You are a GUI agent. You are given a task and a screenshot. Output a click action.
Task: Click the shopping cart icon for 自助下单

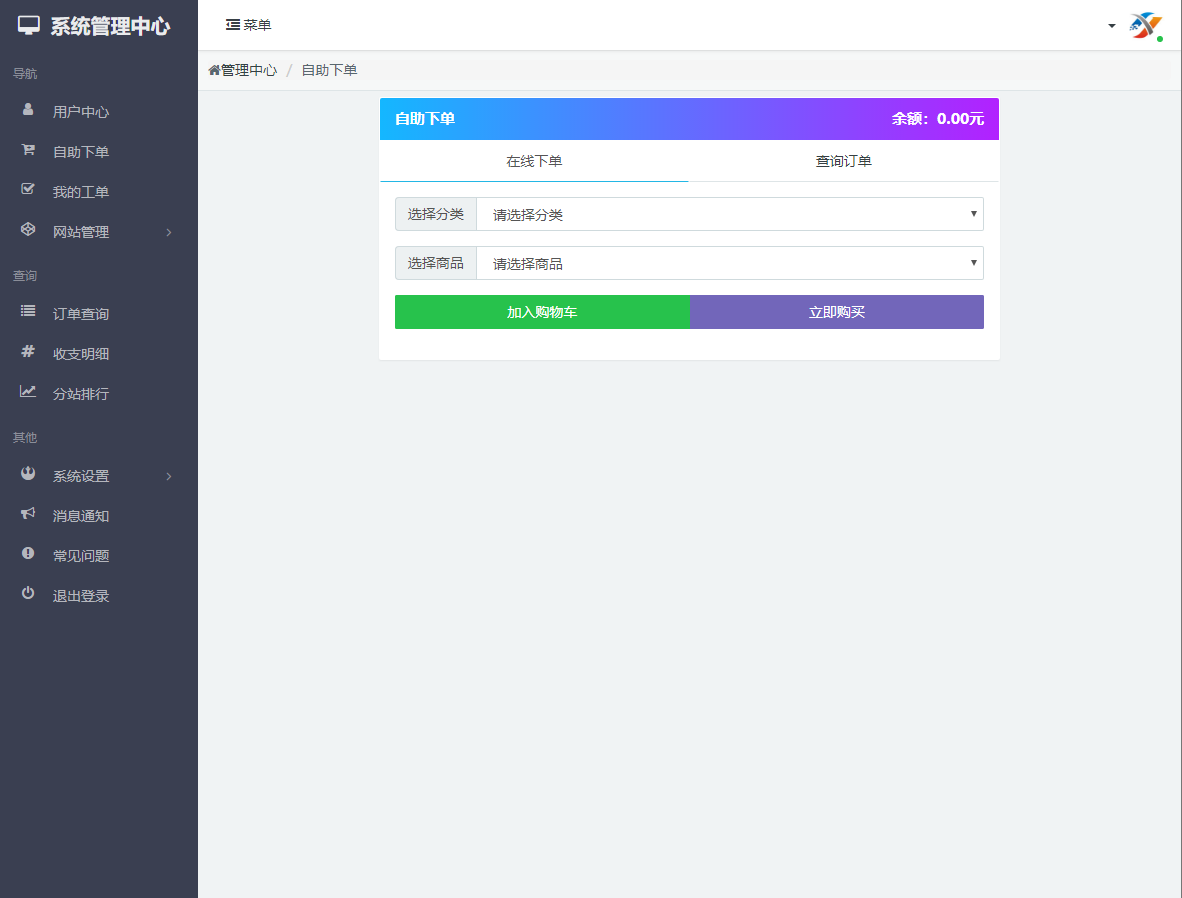coord(28,150)
